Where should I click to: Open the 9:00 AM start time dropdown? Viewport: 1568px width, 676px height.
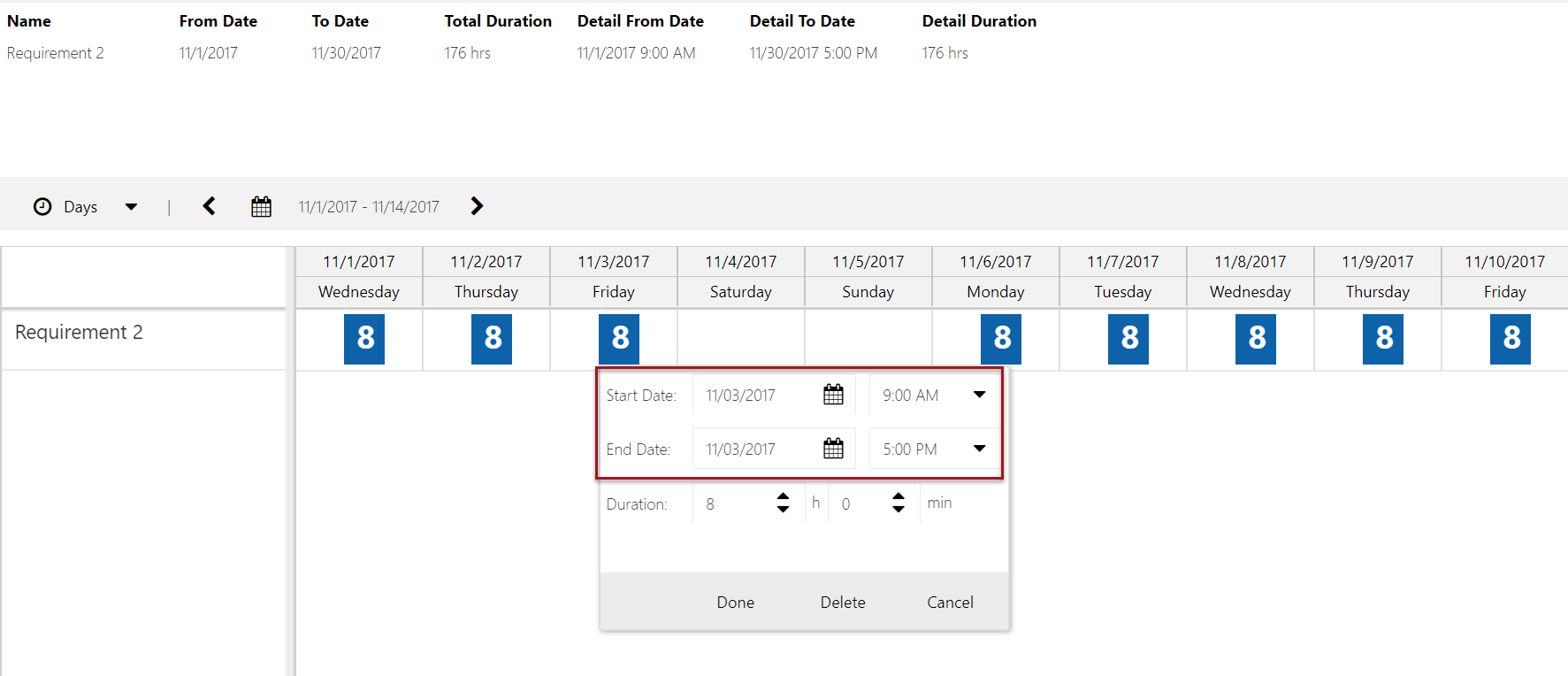tap(979, 395)
